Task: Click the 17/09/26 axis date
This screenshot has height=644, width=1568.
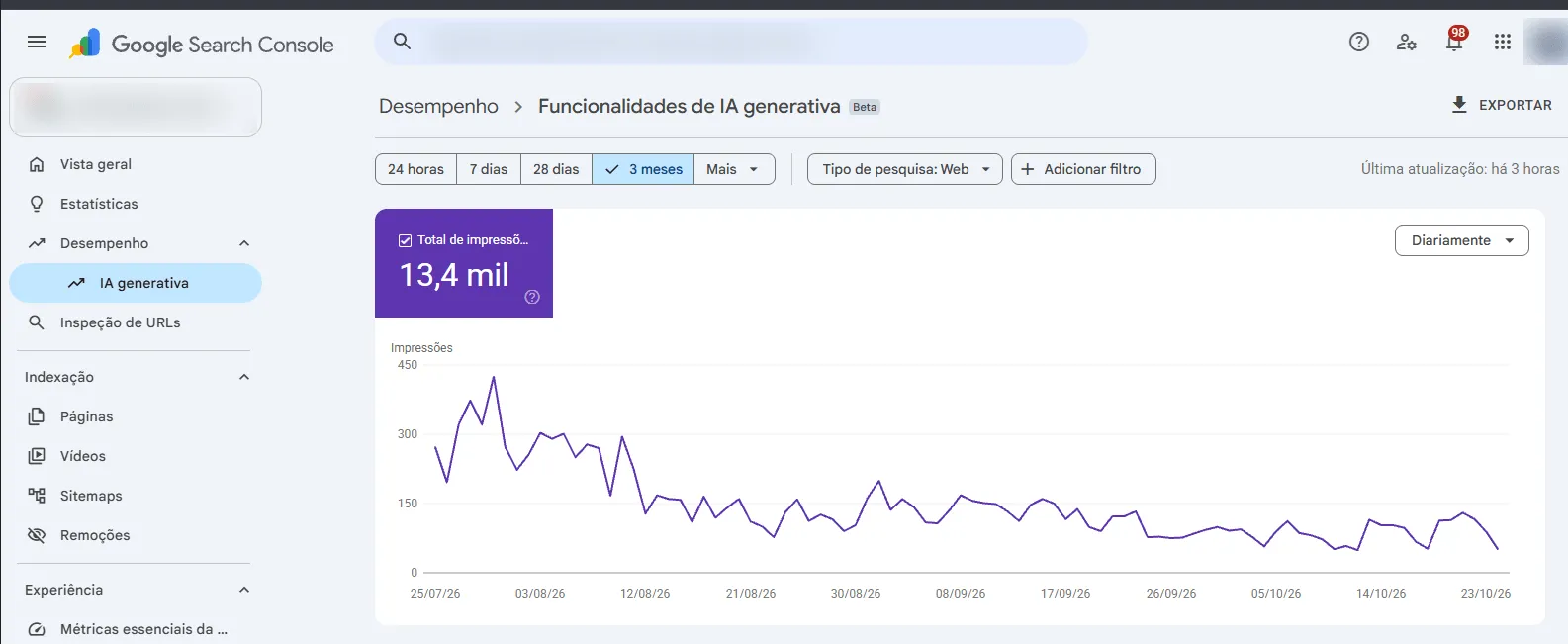Action: click(1065, 594)
